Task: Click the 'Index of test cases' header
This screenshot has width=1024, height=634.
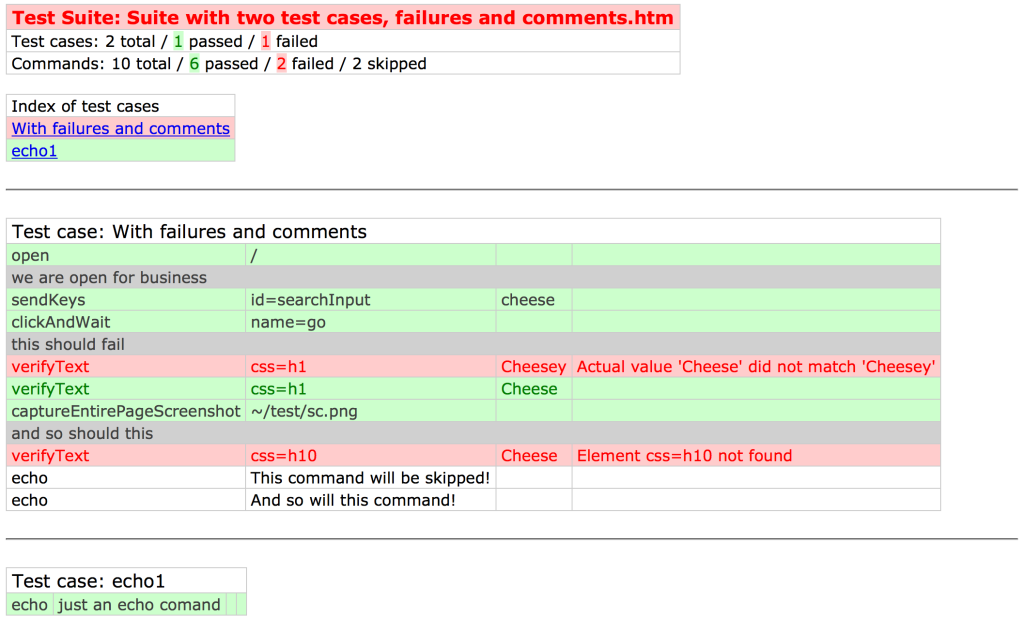Action: pyautogui.click(x=121, y=106)
